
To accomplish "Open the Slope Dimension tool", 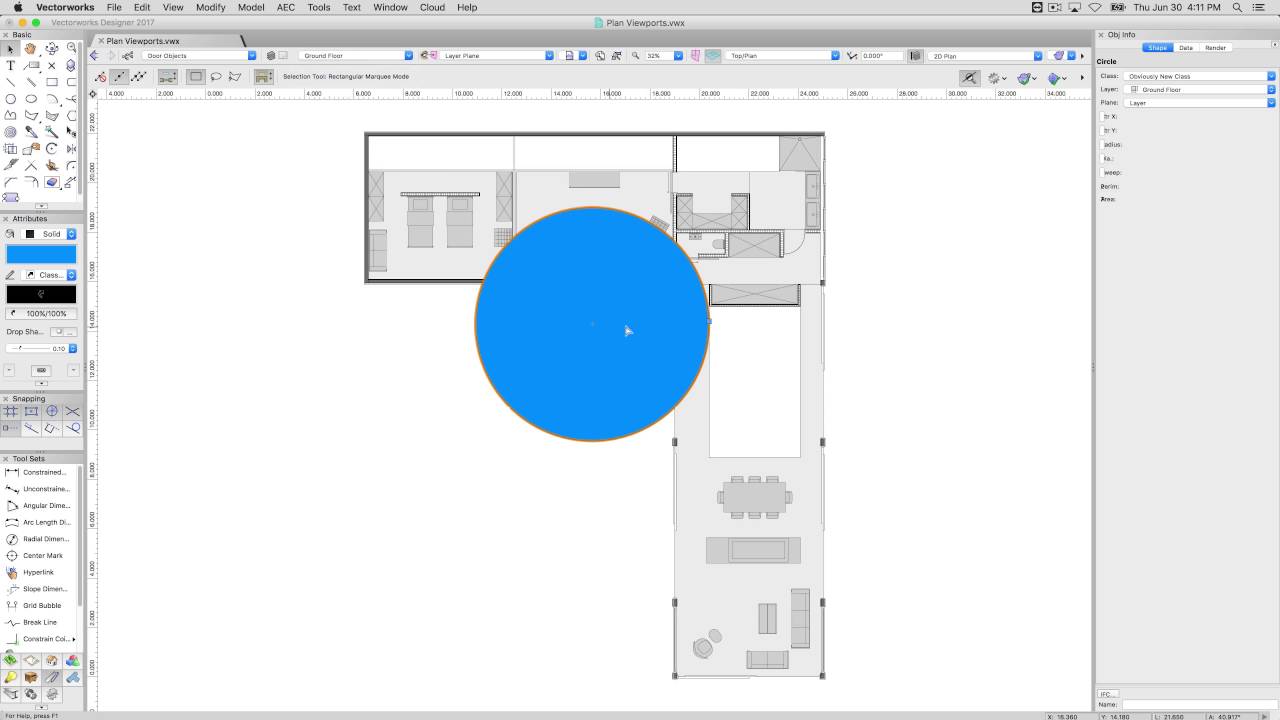I will click(37, 589).
